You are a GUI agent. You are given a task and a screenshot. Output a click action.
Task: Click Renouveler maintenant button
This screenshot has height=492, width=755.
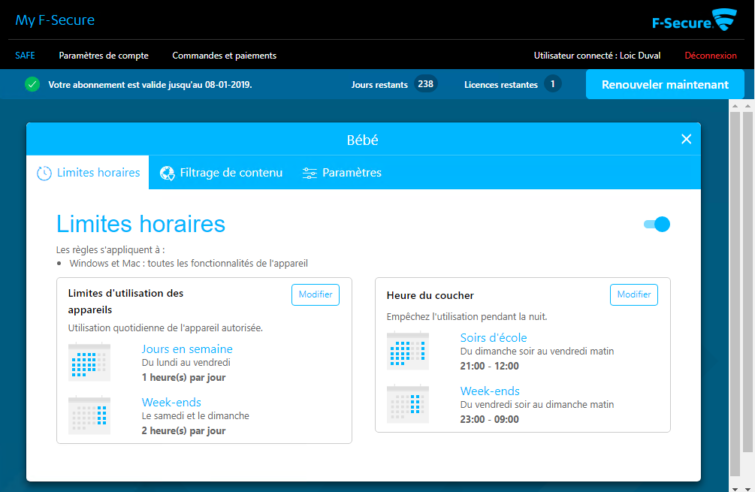coord(665,84)
